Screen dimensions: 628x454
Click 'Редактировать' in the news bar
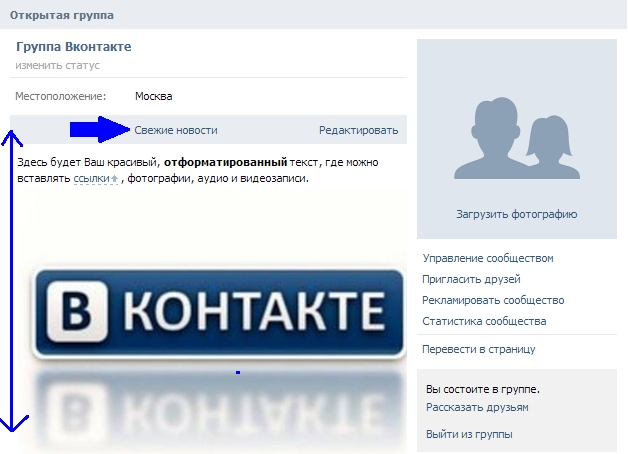tap(358, 130)
